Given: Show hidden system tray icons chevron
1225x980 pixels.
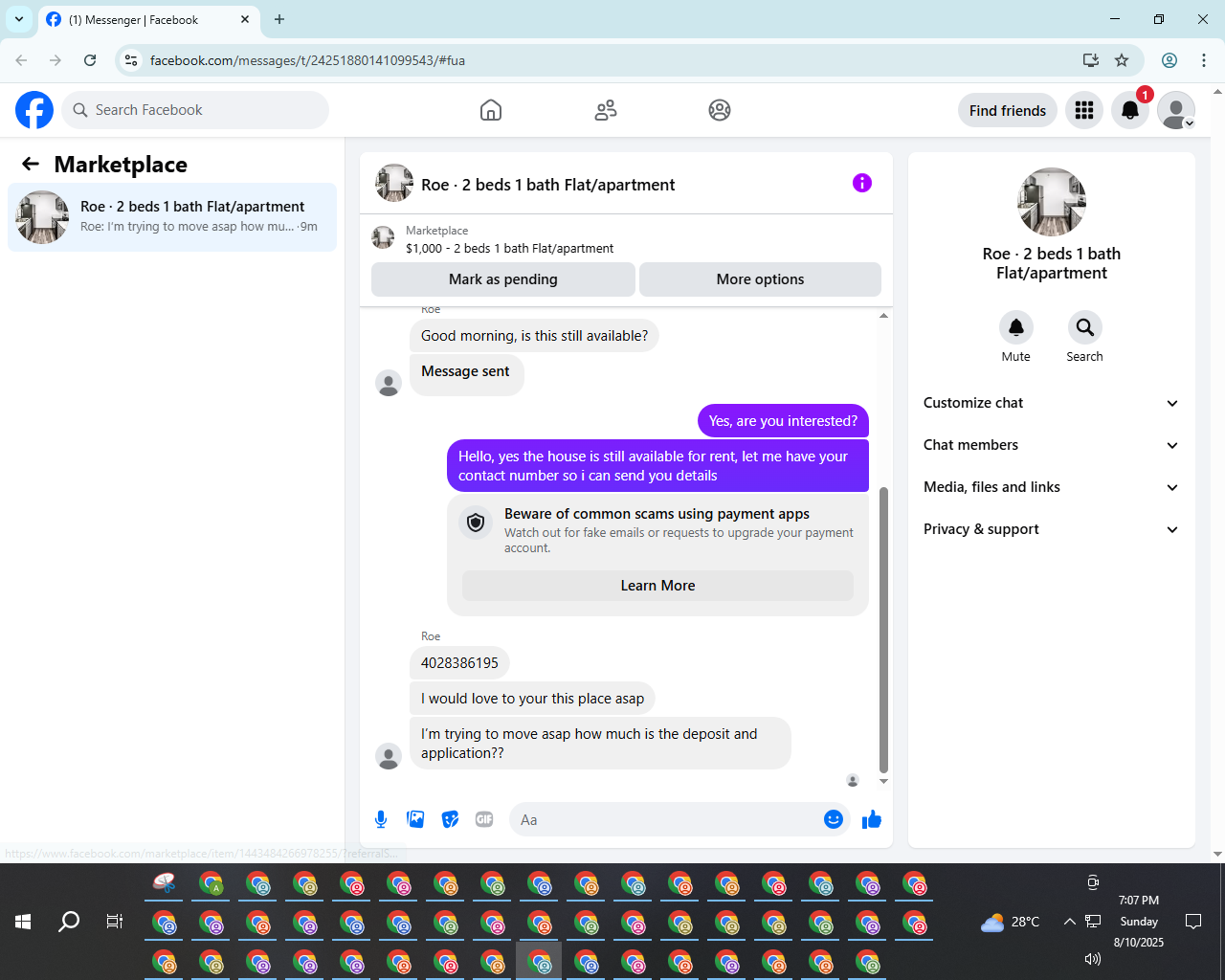Looking at the screenshot, I should 1069,922.
